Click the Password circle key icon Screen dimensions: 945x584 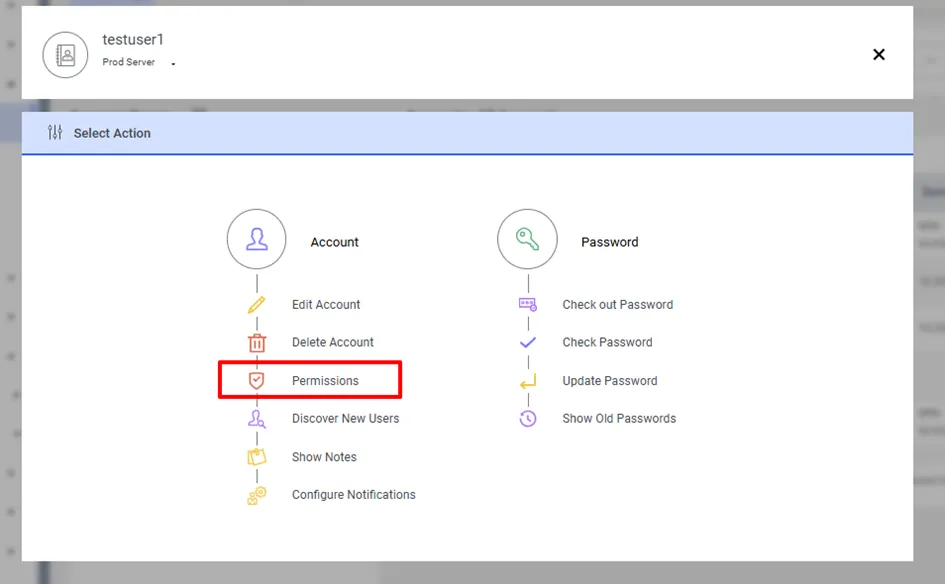click(x=527, y=239)
